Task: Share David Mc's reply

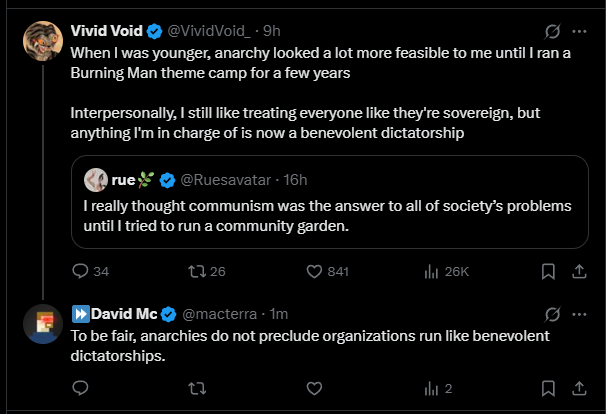Action: coord(579,388)
